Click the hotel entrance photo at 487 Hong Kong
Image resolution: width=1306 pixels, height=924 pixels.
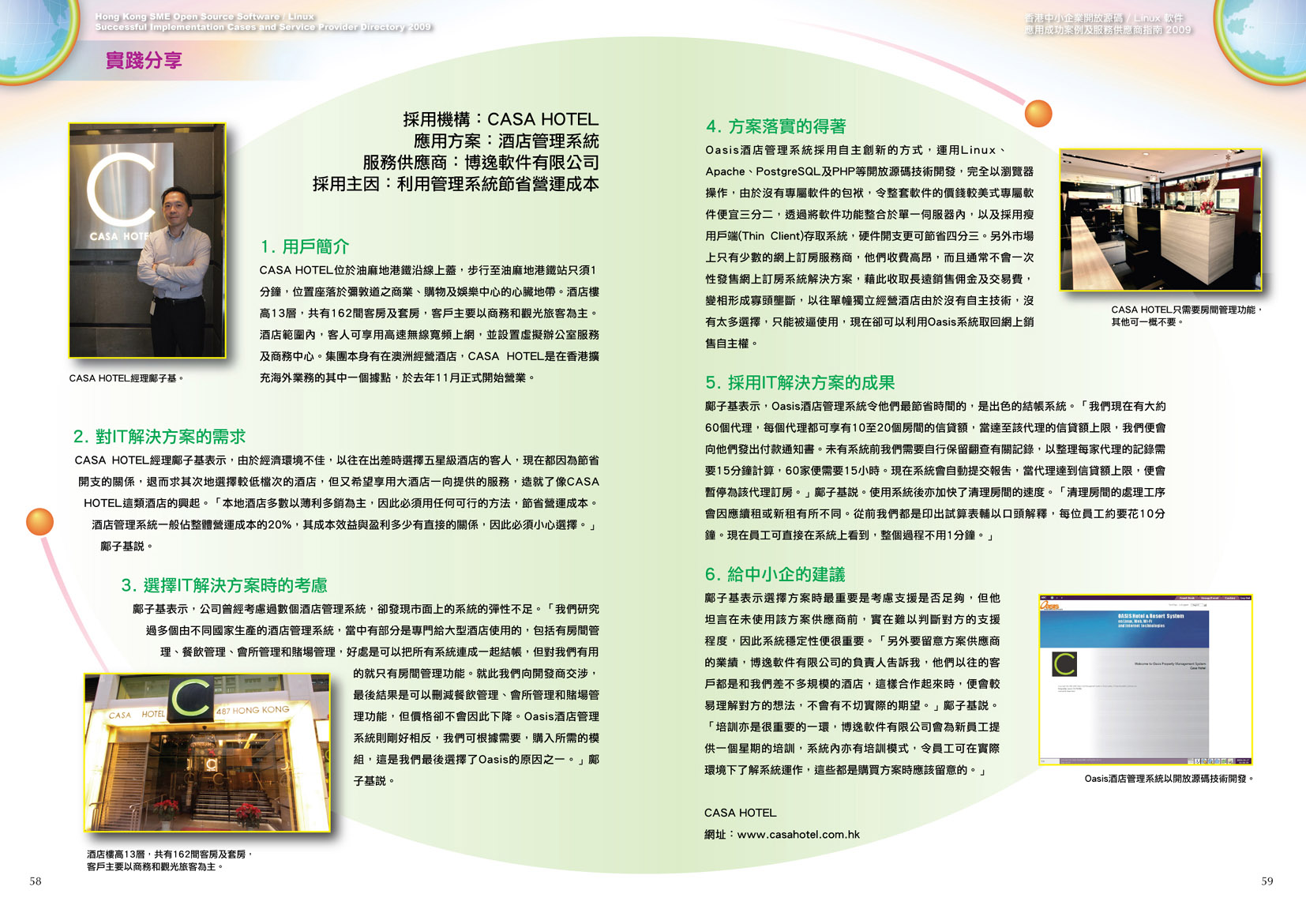[x=207, y=752]
